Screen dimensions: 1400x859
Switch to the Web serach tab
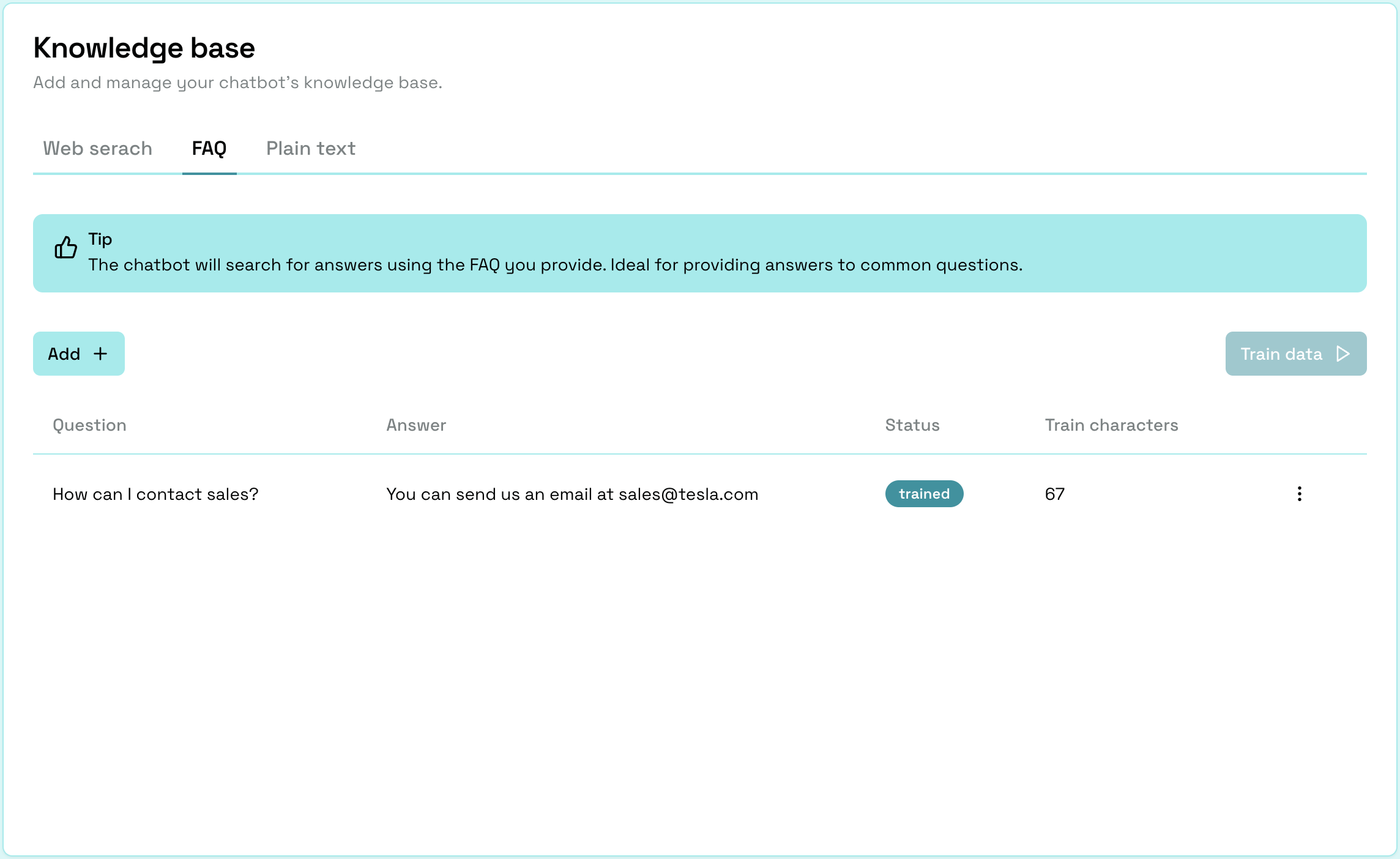coord(97,149)
